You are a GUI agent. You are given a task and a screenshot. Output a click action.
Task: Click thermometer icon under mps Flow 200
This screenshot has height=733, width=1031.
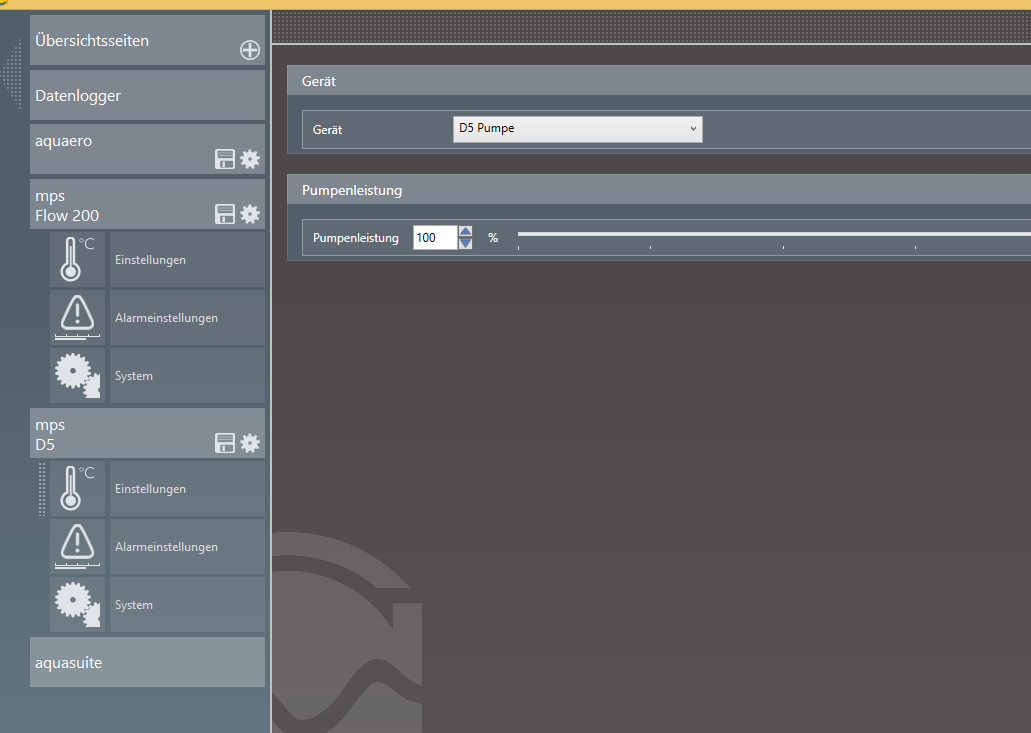[77, 260]
